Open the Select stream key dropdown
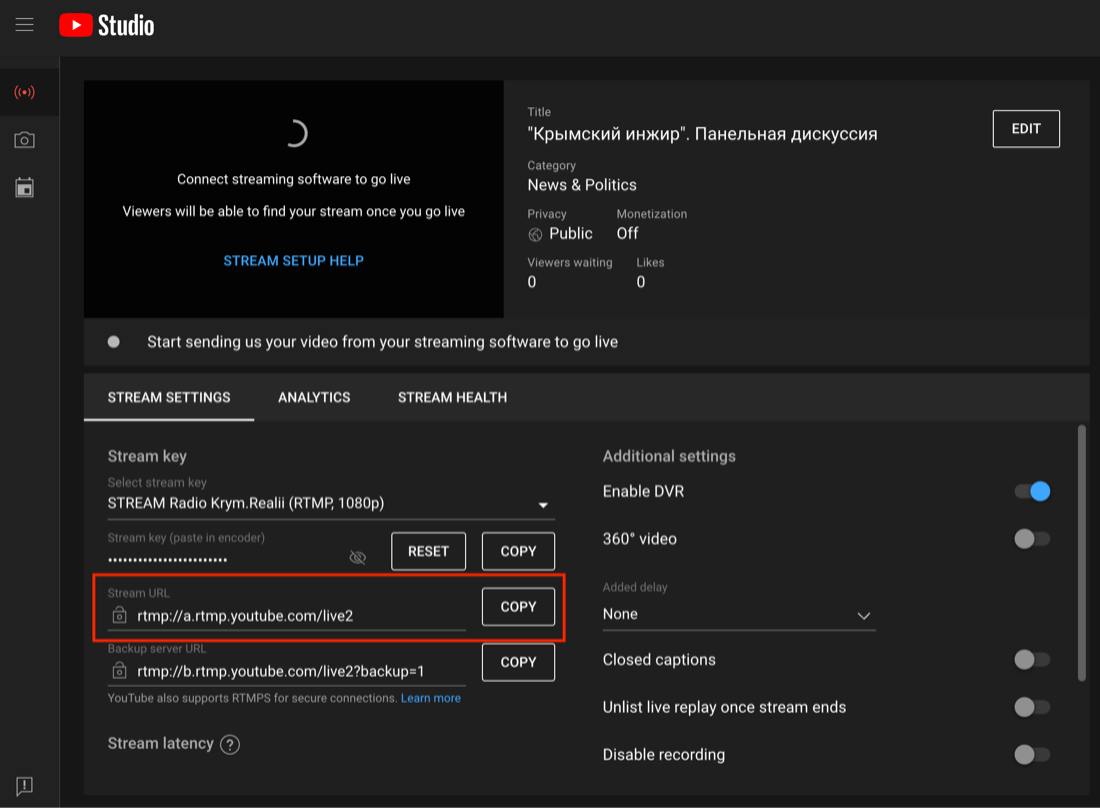1100x812 pixels. click(331, 504)
